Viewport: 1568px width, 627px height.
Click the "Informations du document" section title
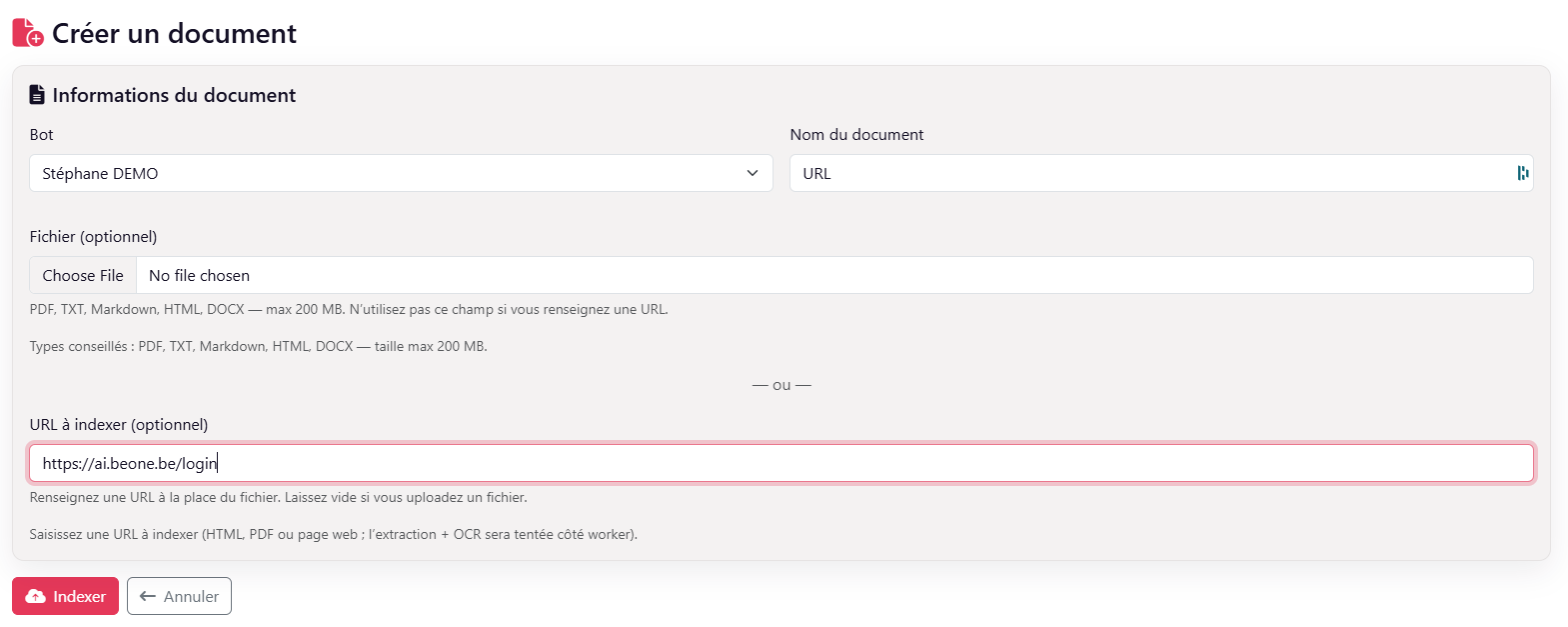click(x=174, y=95)
